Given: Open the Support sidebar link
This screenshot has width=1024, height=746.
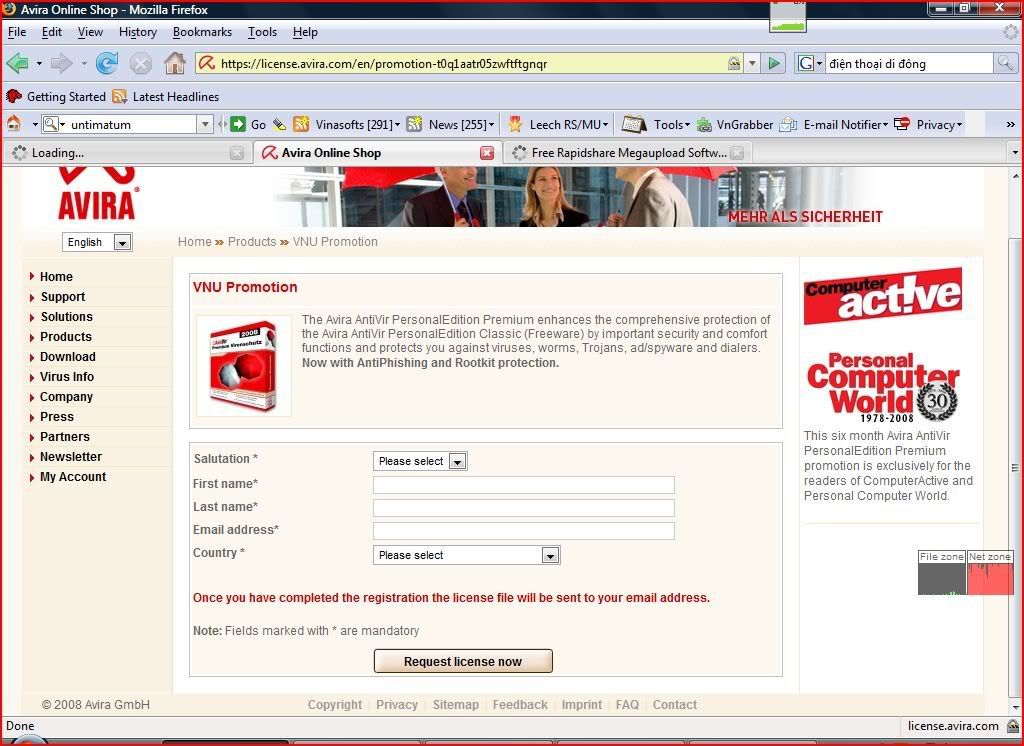Looking at the screenshot, I should (x=63, y=297).
